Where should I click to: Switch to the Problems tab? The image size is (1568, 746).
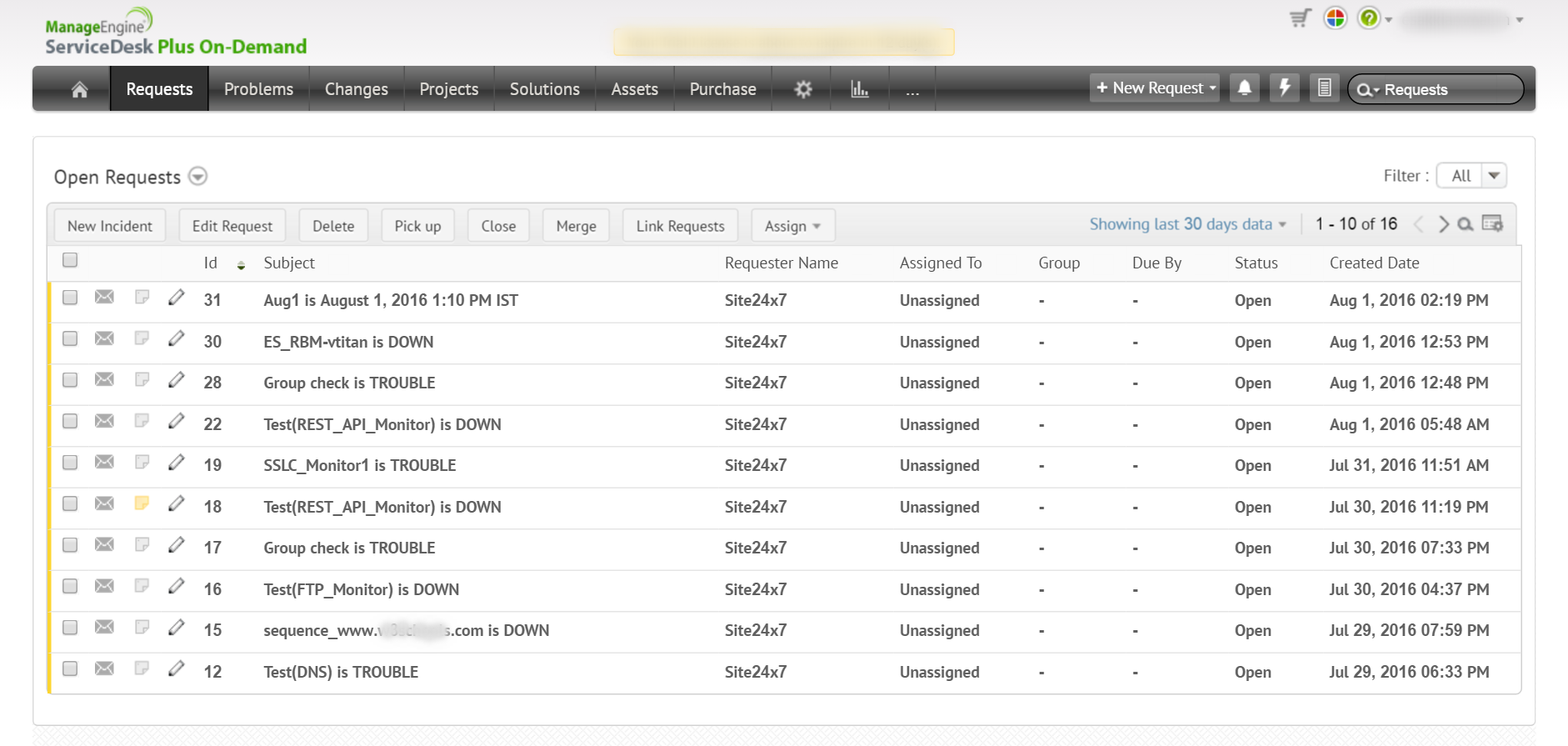(x=258, y=89)
